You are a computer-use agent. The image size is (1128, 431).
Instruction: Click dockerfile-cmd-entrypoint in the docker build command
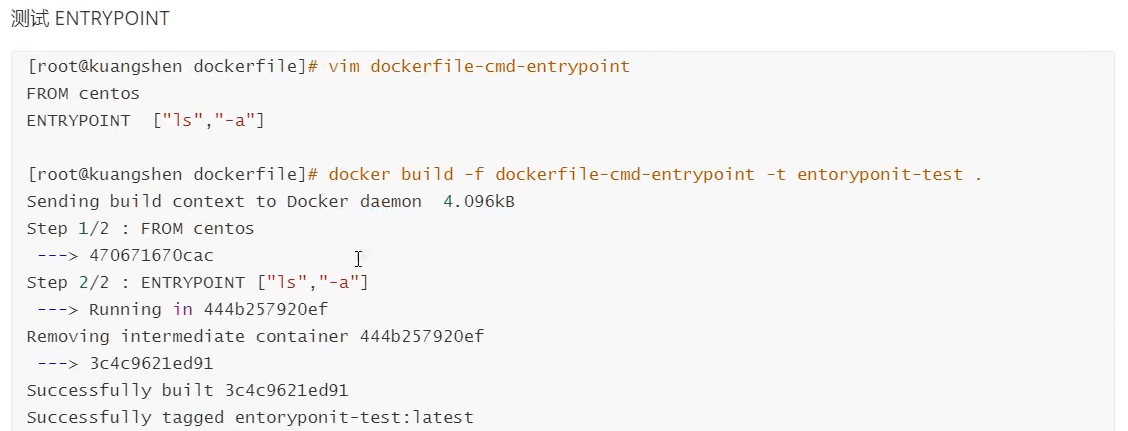[x=625, y=175]
